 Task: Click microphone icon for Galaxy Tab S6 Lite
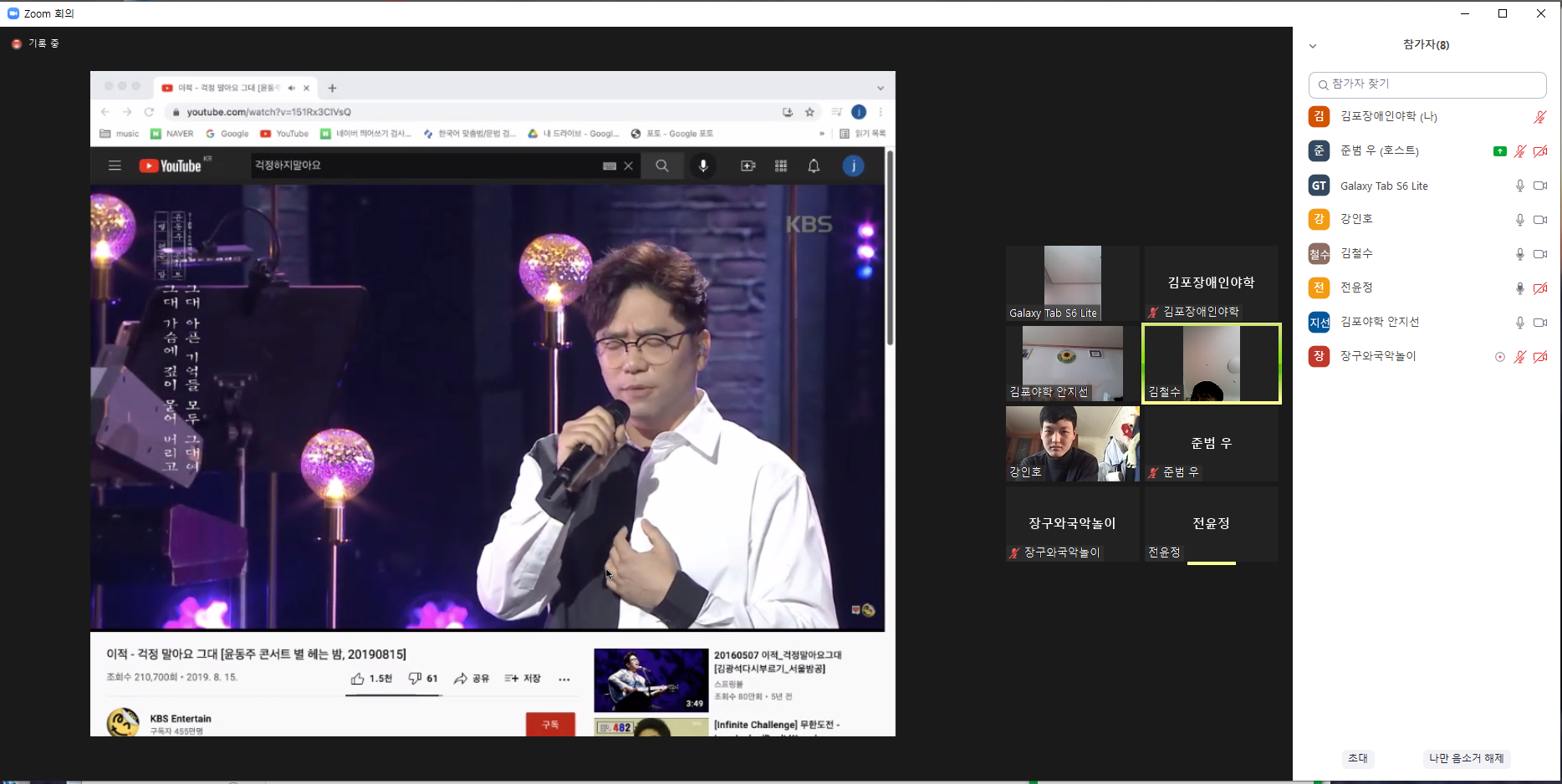click(x=1520, y=186)
